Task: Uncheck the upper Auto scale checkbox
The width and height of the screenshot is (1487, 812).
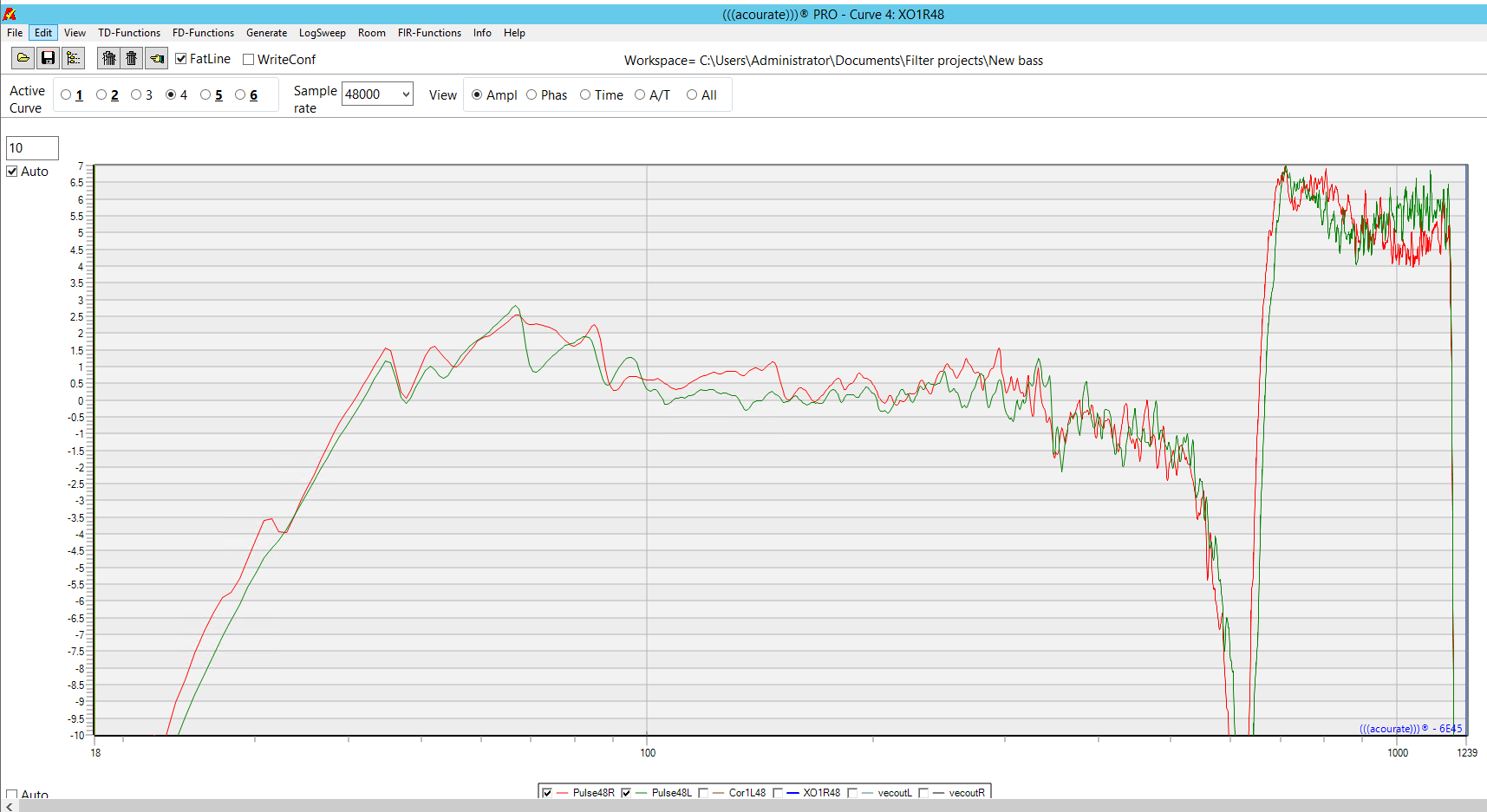Action: 12,172
